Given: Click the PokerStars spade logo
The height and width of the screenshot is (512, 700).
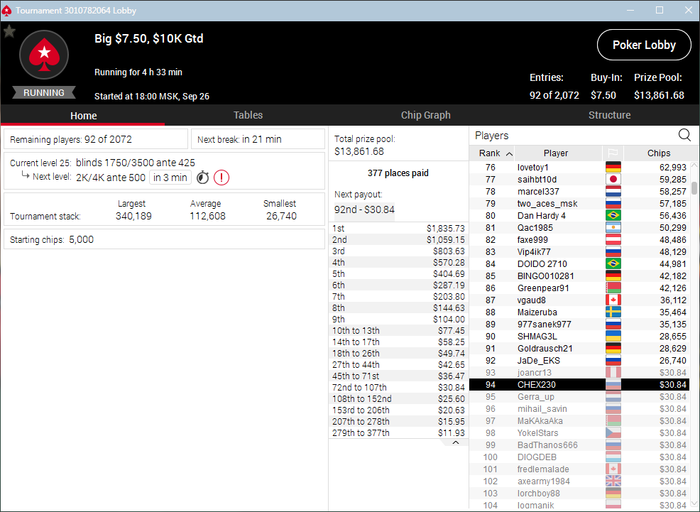Looking at the screenshot, I should (x=44, y=55).
